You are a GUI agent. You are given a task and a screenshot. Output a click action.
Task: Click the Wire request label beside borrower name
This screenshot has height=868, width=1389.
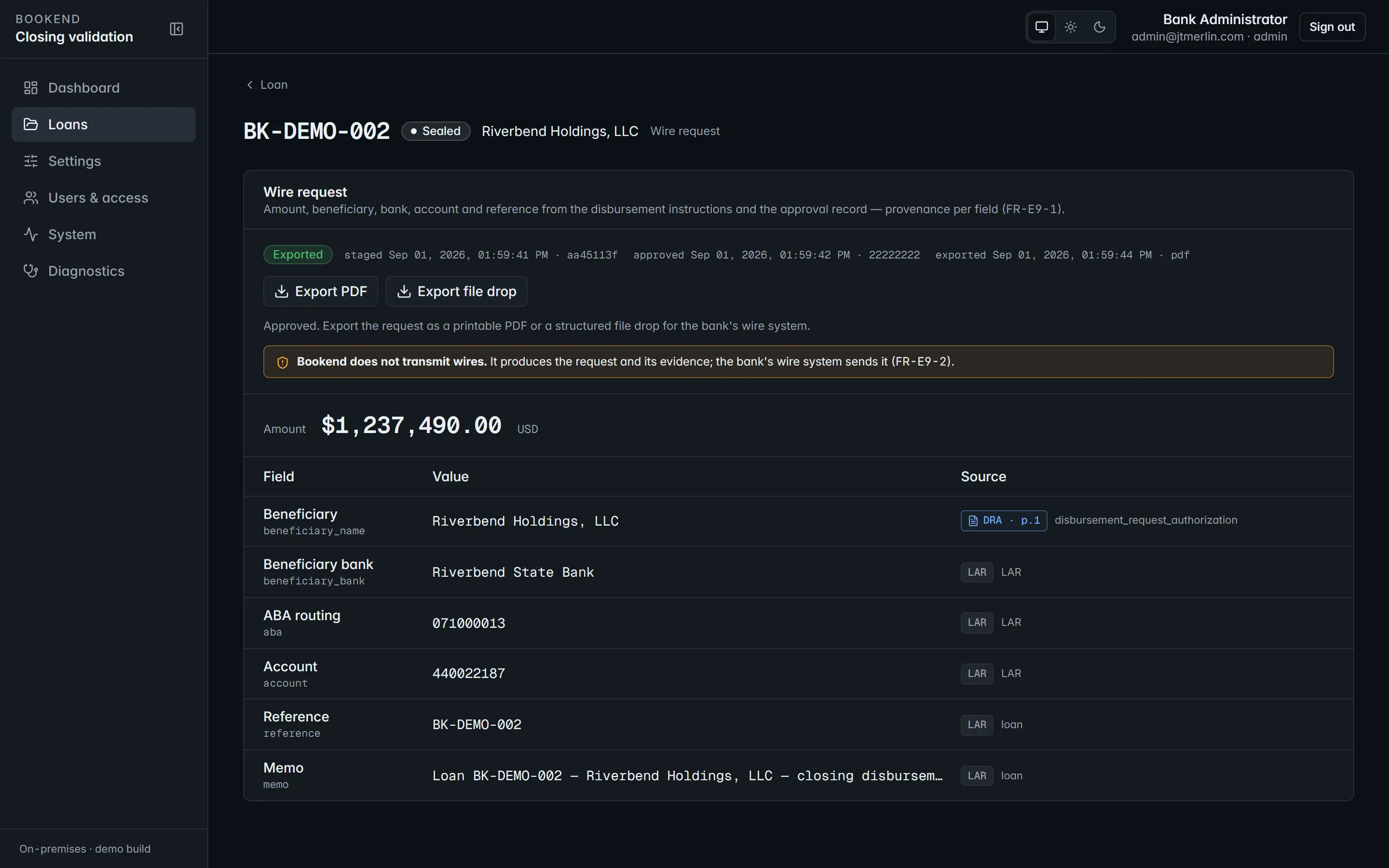685,132
